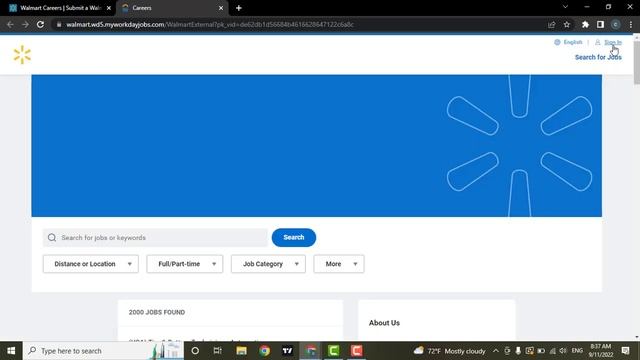640x360 pixels.
Task: Open Google Chrome from the taskbar
Action: [x=264, y=351]
